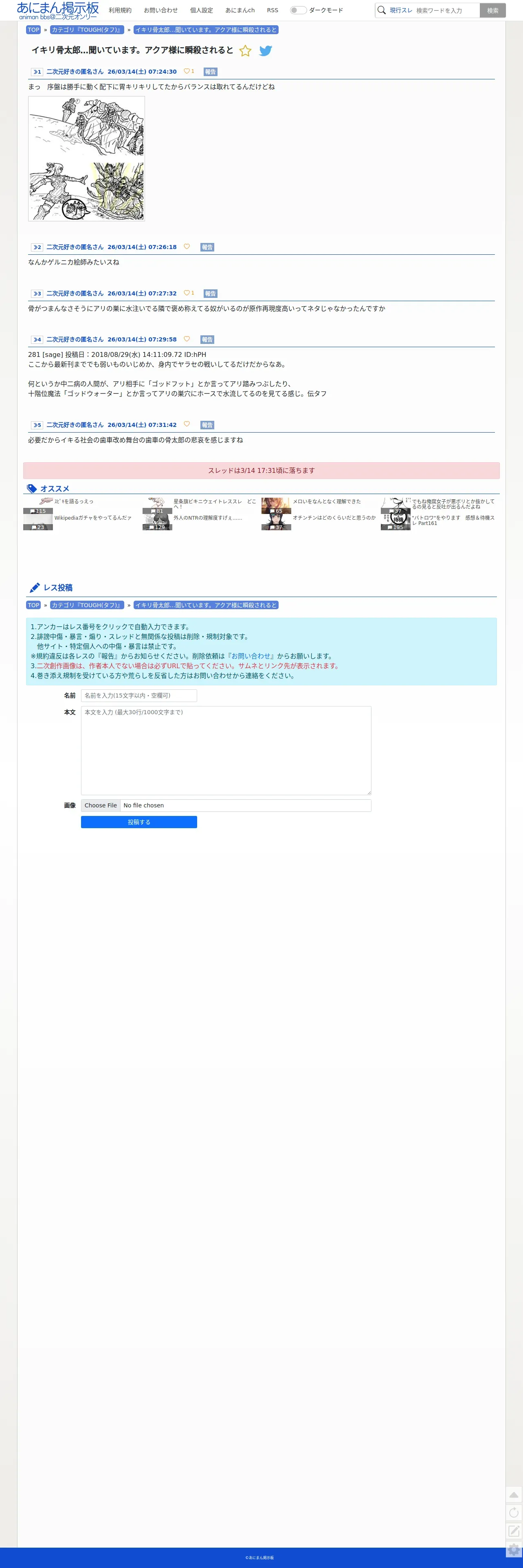
Task: Click the recommended thumbnail with 129 comments
Action: tap(157, 522)
